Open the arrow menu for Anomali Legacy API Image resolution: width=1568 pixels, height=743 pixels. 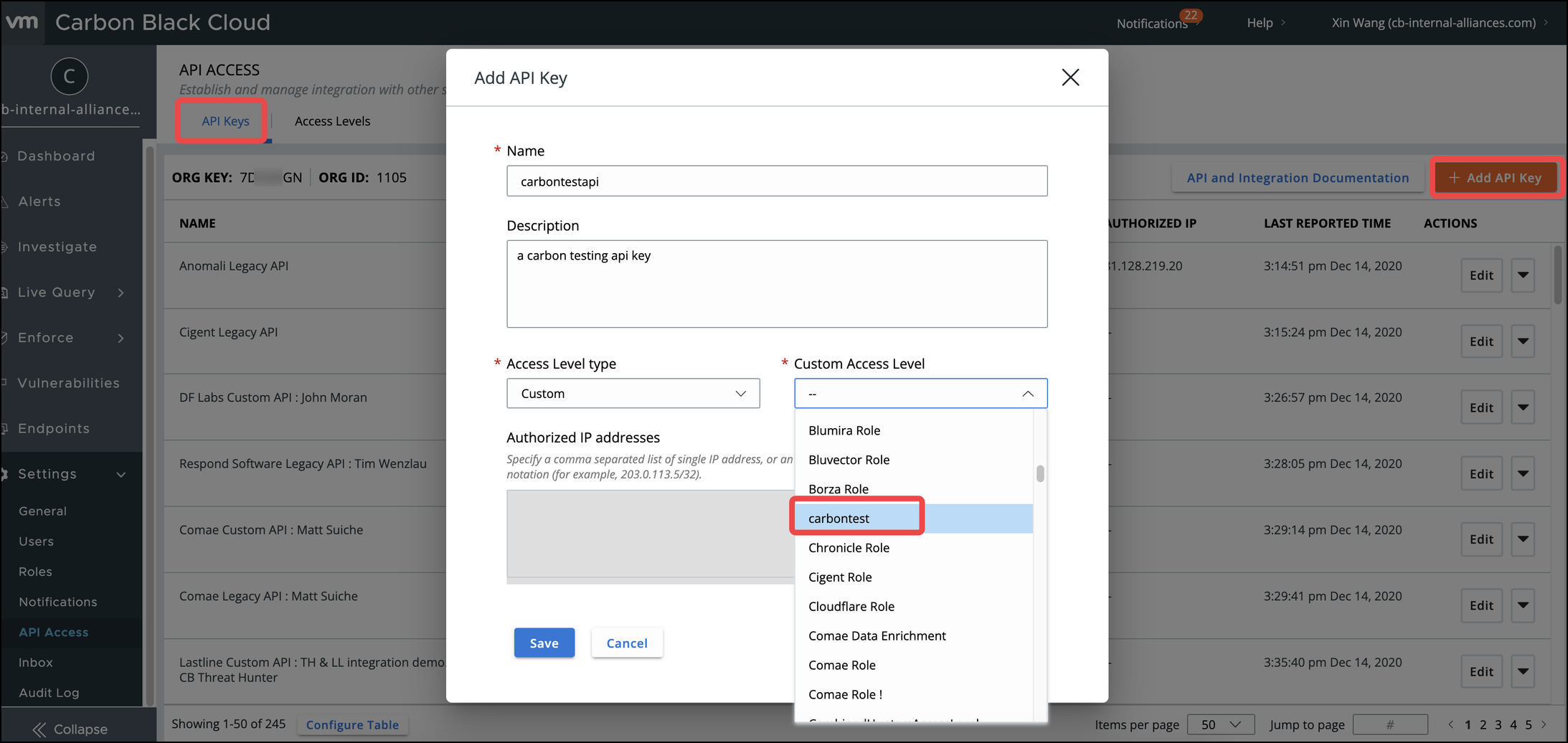pos(1523,275)
